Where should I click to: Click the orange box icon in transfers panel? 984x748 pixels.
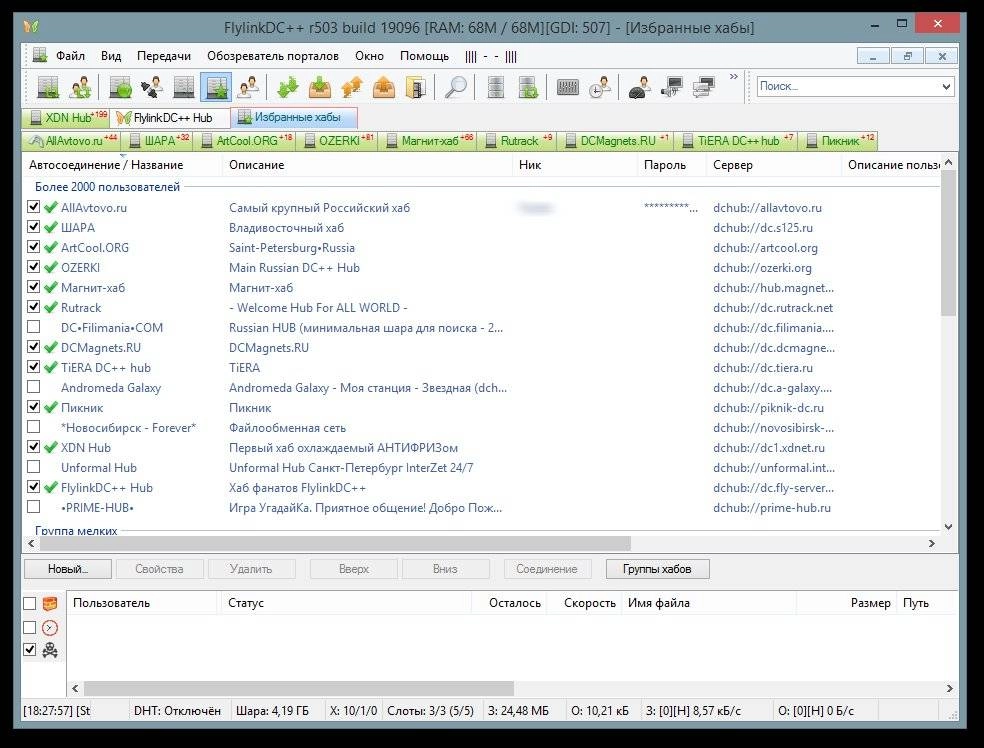pyautogui.click(x=50, y=604)
